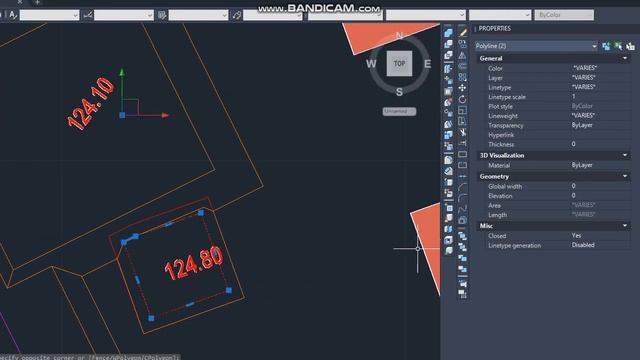640x360 pixels.
Task: Click the 124.80 elevation text in drawing
Action: coord(194,263)
